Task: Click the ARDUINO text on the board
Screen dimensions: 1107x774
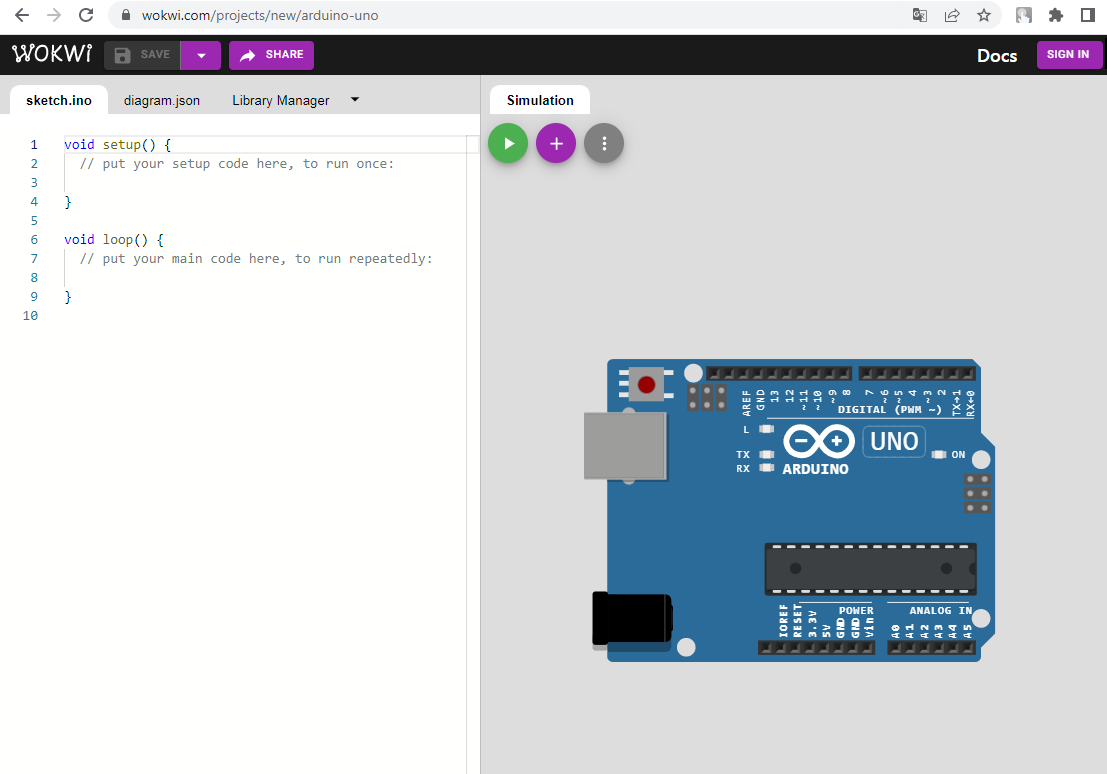Action: pyautogui.click(x=815, y=469)
